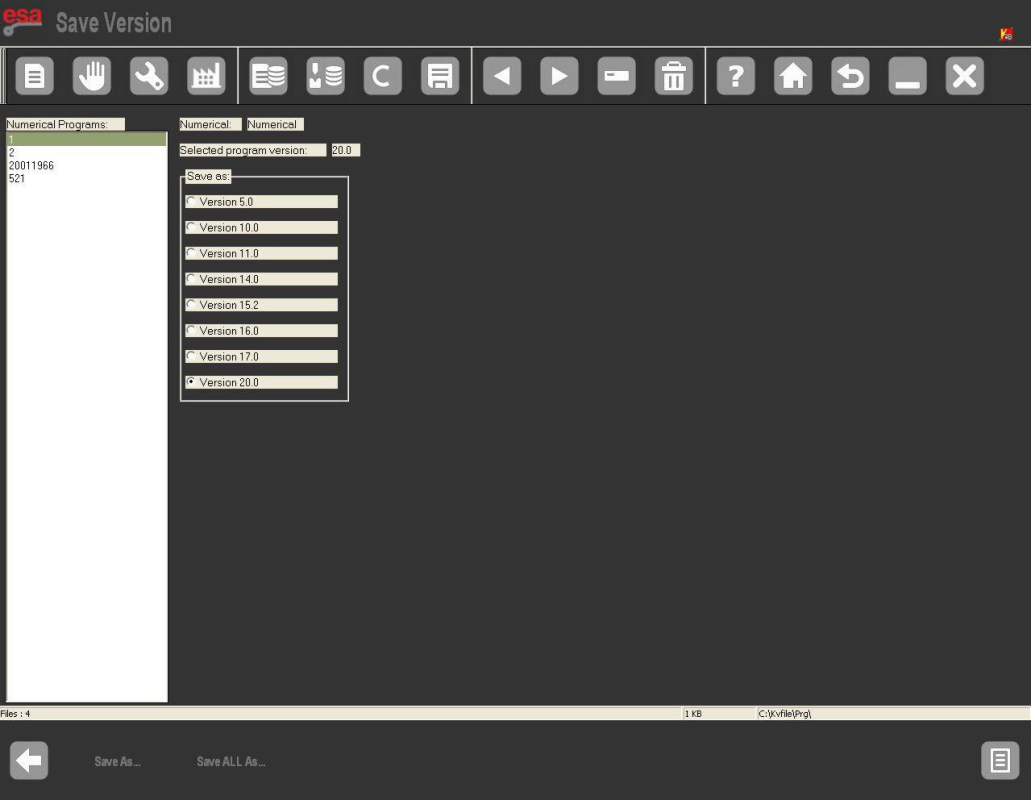Select the hand manual mode icon

click(x=92, y=77)
